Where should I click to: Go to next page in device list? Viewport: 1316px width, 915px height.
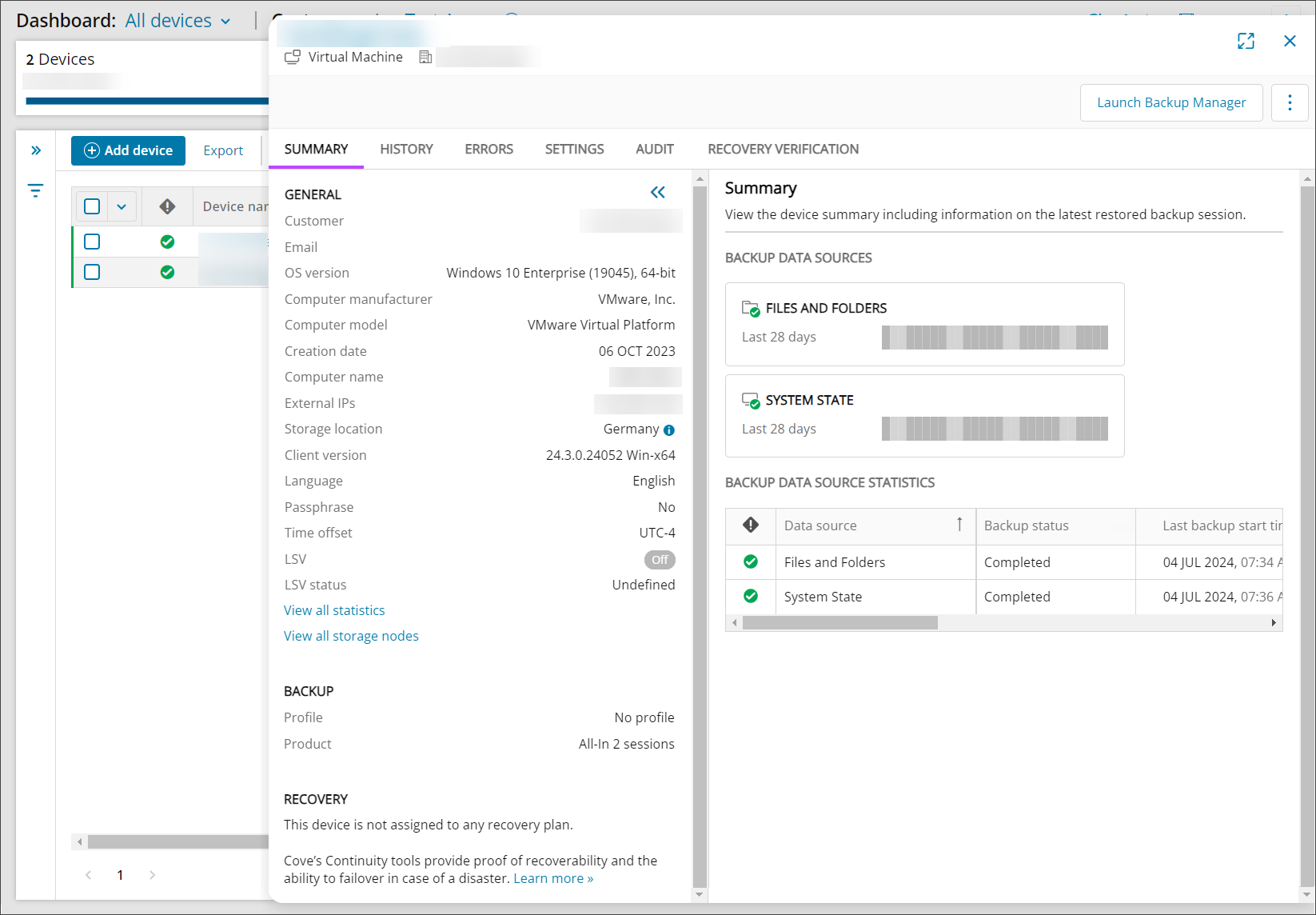click(x=152, y=875)
